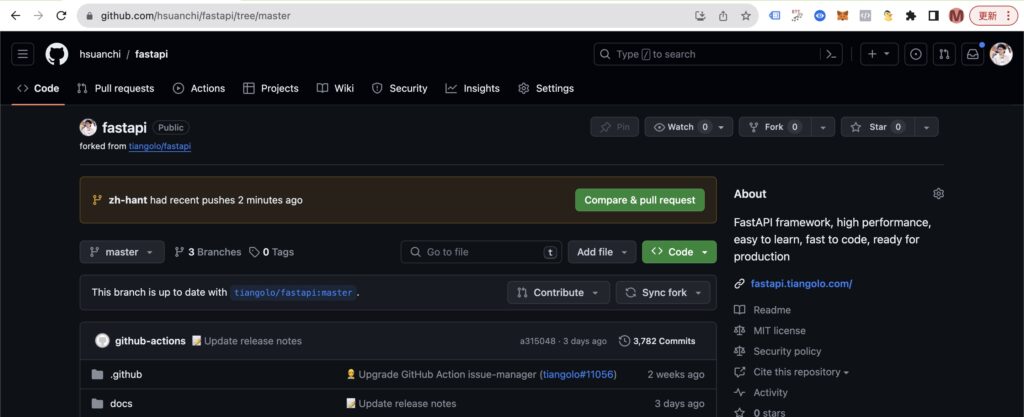The image size is (1024, 417).
Task: Go to GitHub home via Octocat logo
Action: 57,54
